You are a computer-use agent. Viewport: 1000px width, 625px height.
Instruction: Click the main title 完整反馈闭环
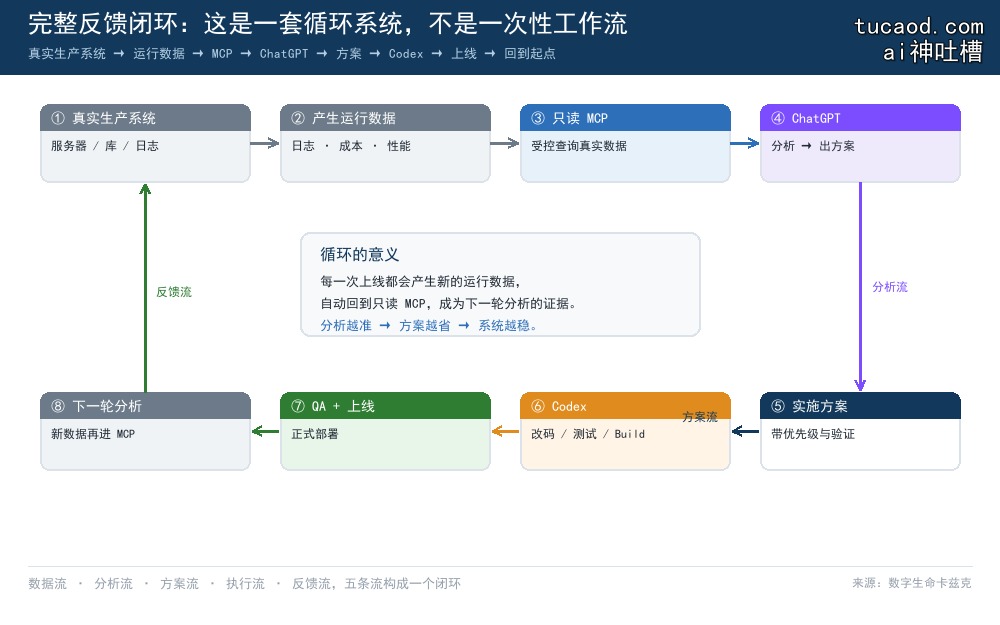point(103,24)
